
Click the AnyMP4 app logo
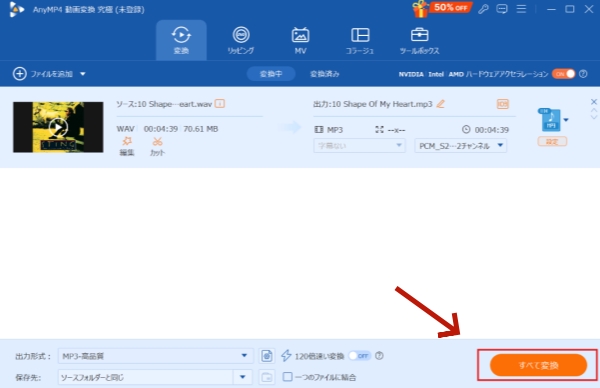point(16,9)
